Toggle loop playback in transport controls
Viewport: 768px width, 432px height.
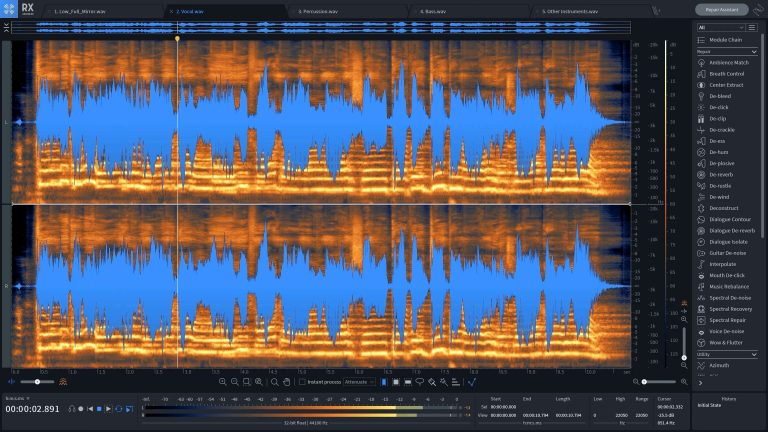[118, 408]
